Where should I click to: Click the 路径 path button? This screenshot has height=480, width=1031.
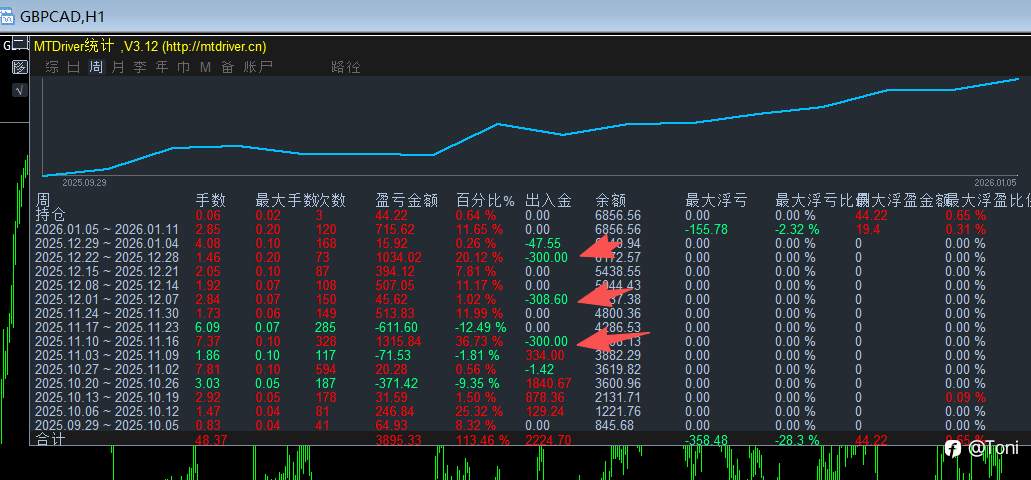click(x=346, y=66)
